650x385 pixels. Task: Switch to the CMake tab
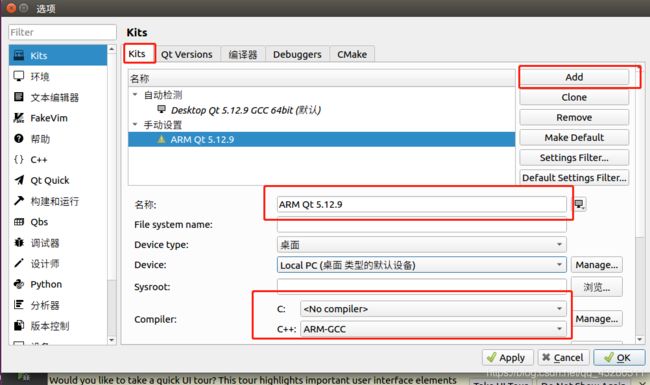[352, 54]
